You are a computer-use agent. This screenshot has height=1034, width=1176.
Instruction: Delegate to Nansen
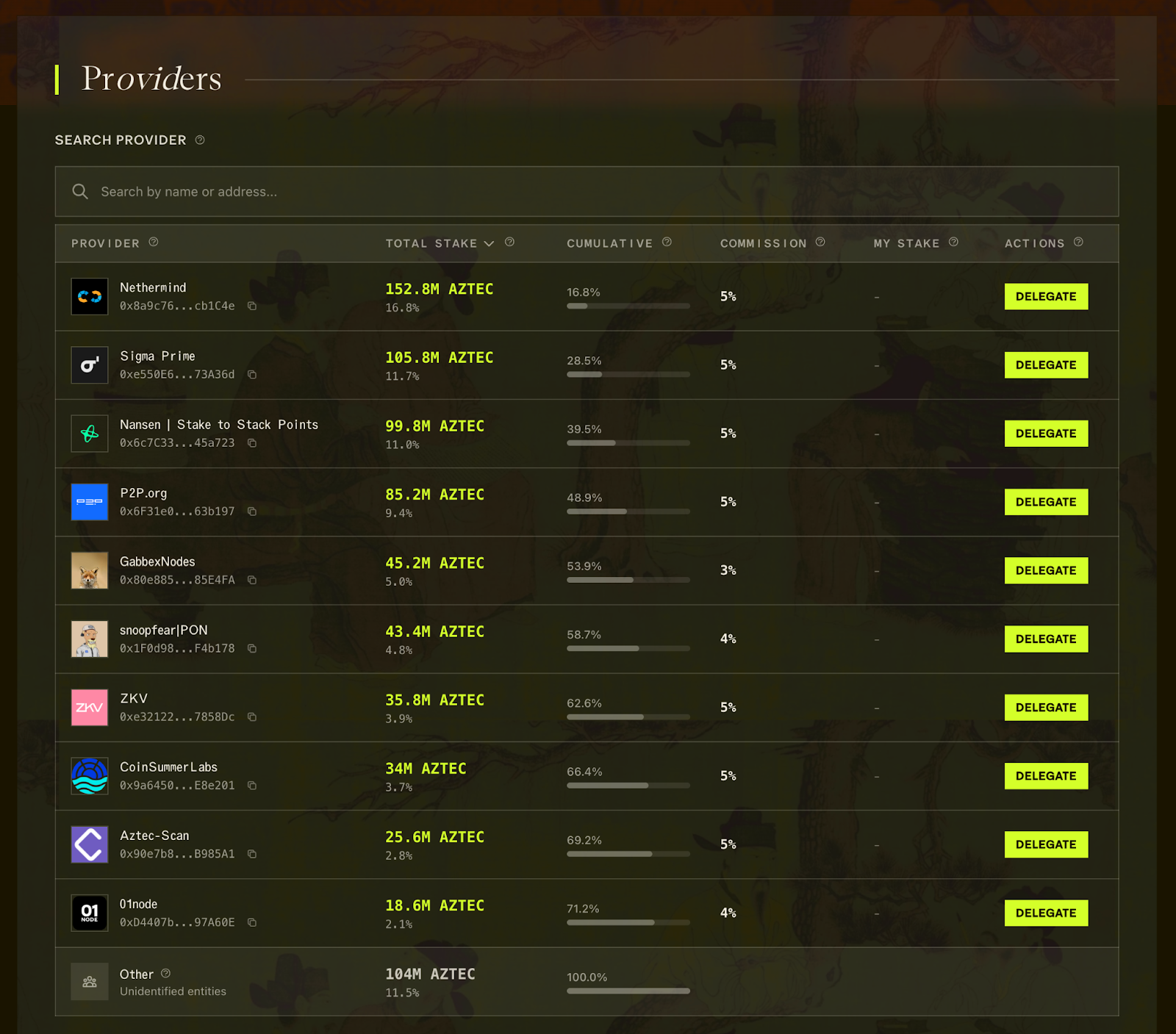[x=1046, y=434]
